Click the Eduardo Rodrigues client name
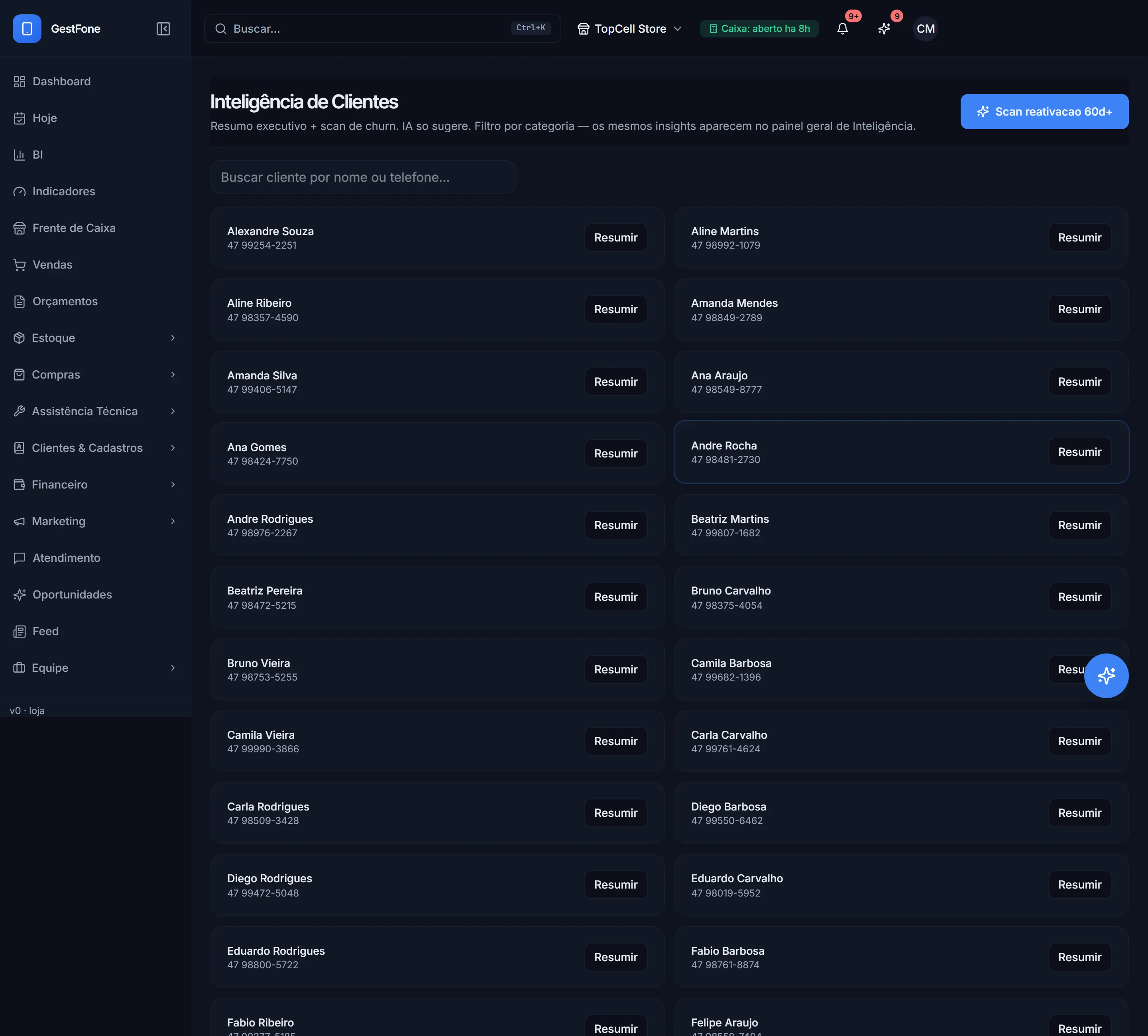The height and width of the screenshot is (1036, 1148). coord(275,951)
